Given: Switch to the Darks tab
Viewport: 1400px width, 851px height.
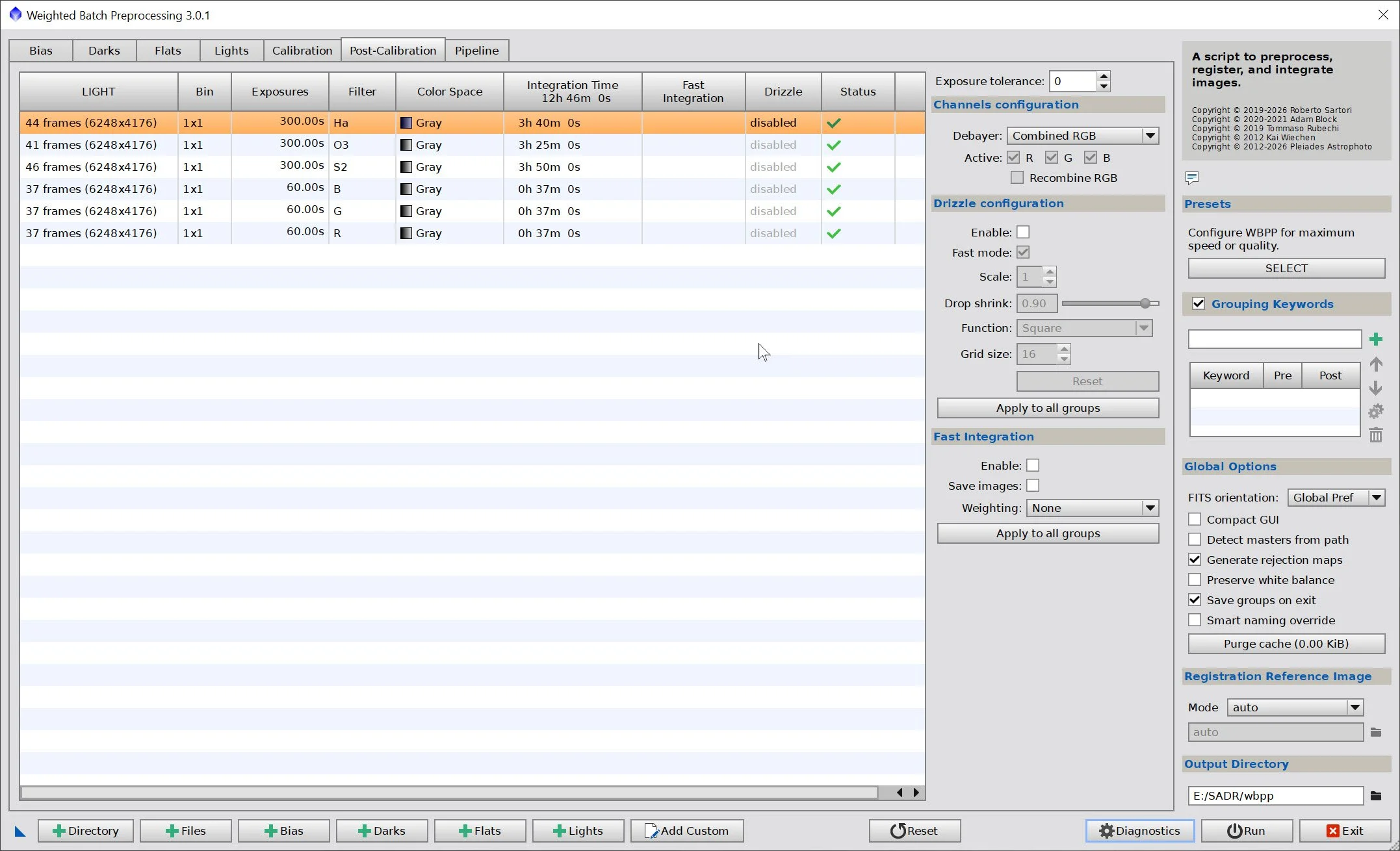Looking at the screenshot, I should 104,51.
